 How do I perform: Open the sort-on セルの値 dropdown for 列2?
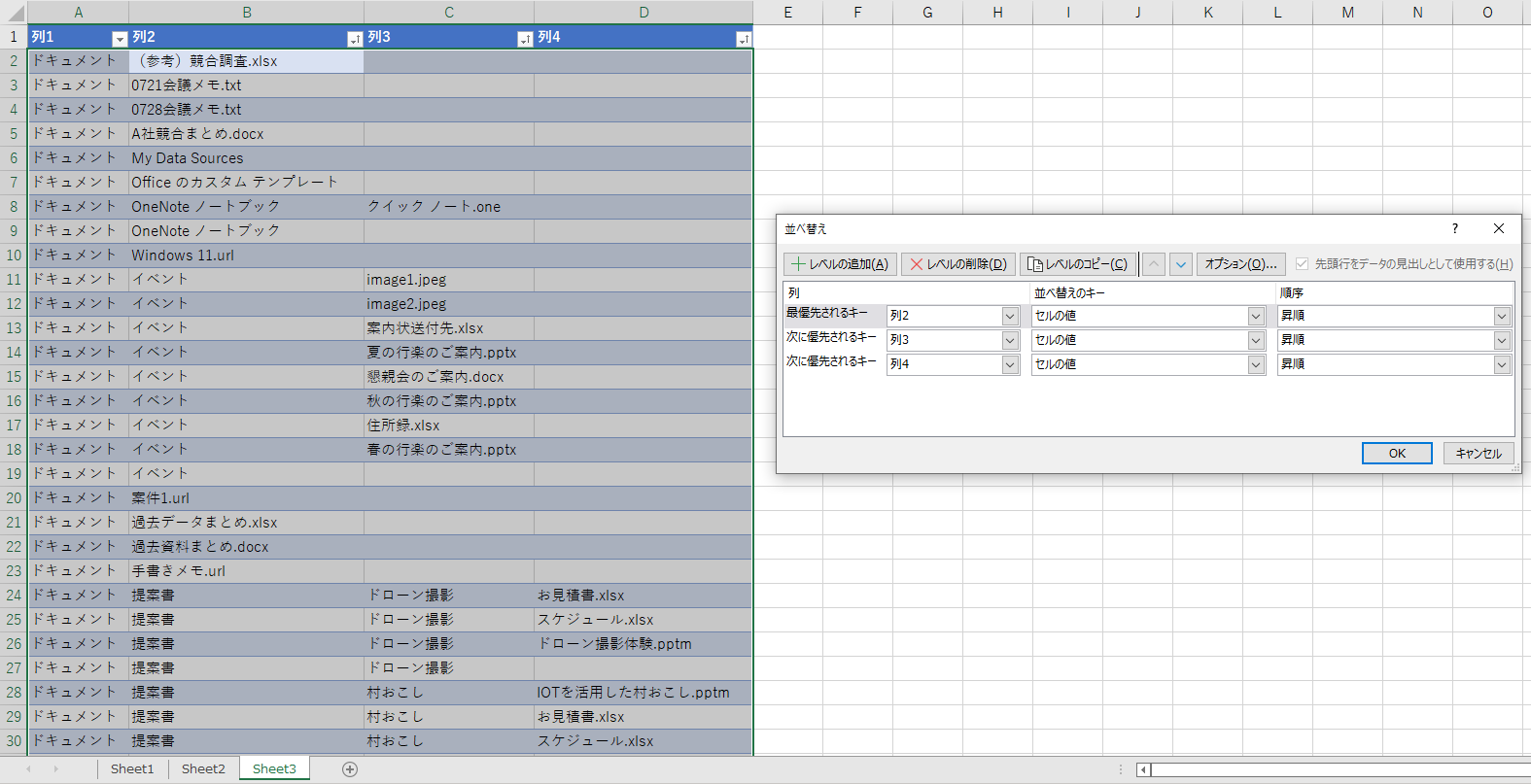[1256, 316]
